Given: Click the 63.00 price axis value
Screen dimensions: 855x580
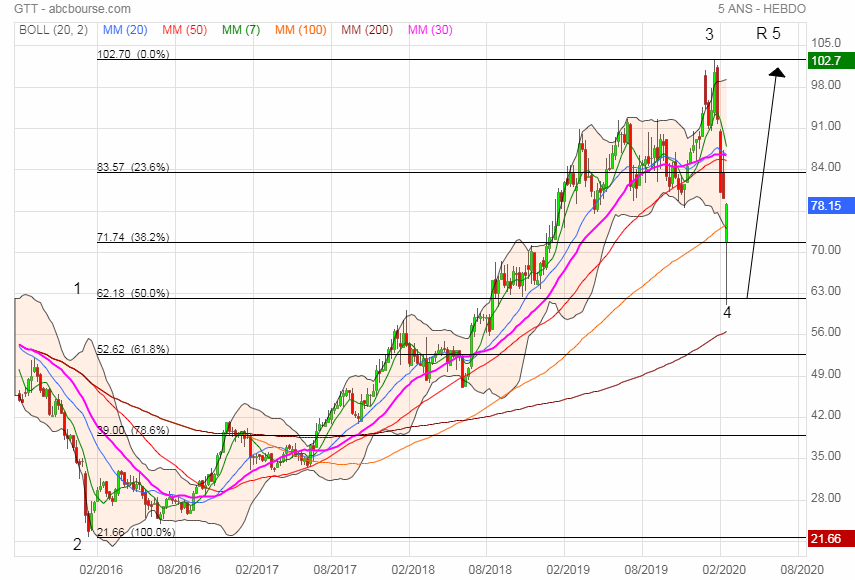Looking at the screenshot, I should [x=826, y=291].
